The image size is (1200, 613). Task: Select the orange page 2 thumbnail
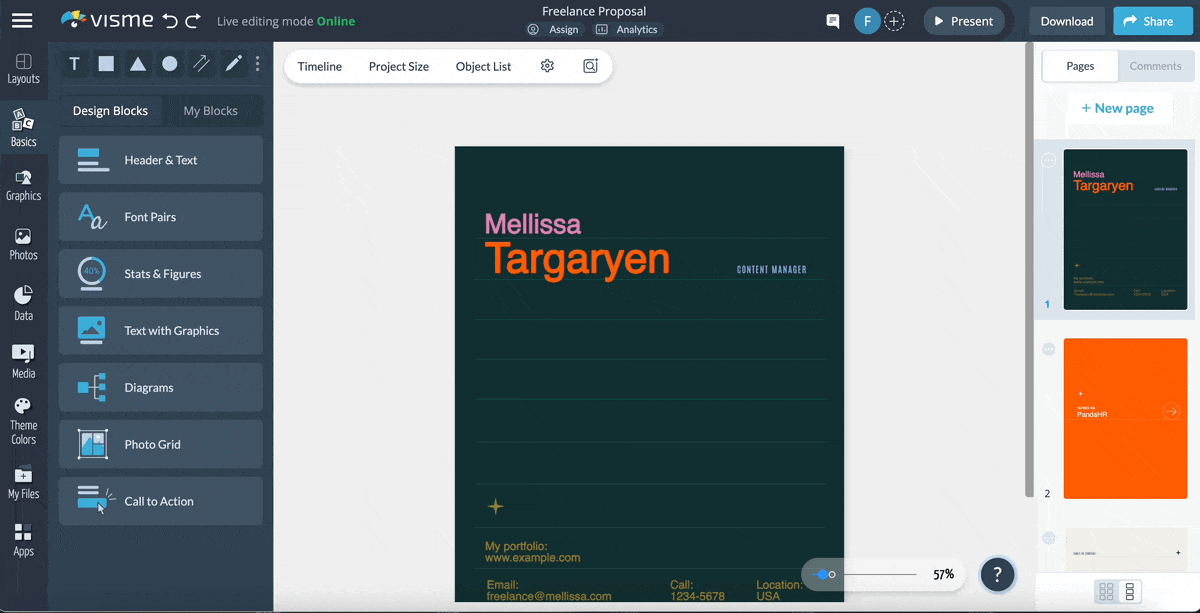click(x=1125, y=418)
